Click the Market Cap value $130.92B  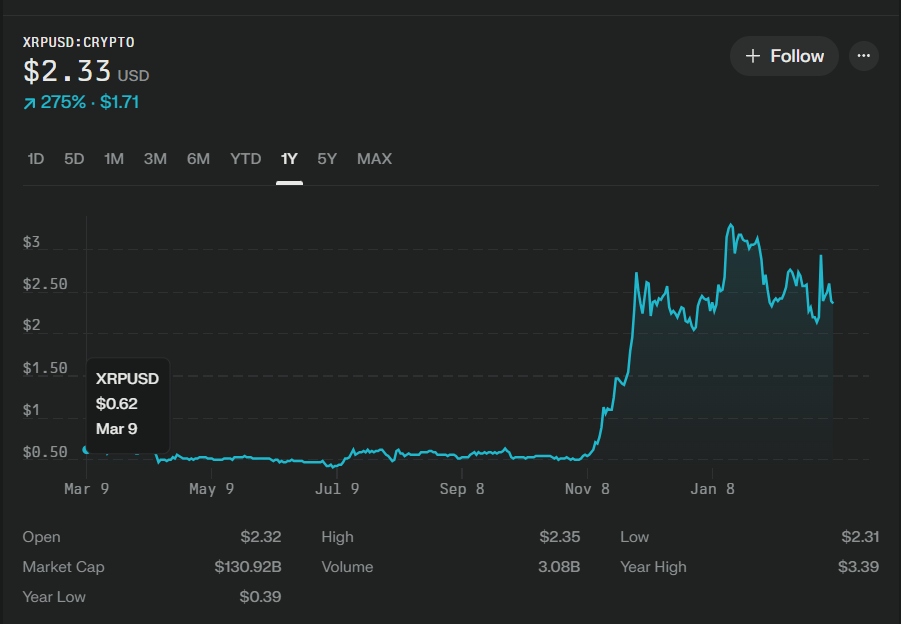point(247,567)
